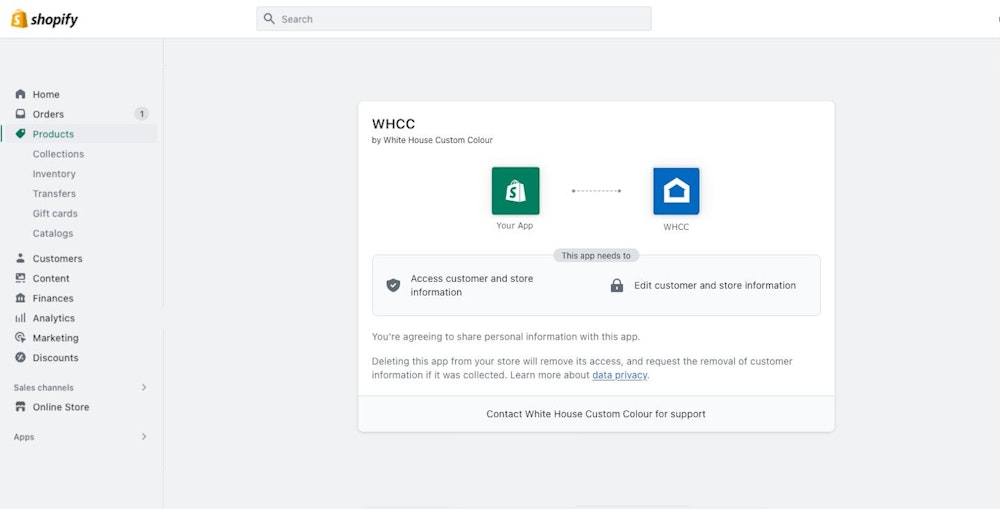Click into the Search field
1000x509 pixels.
pos(454,19)
